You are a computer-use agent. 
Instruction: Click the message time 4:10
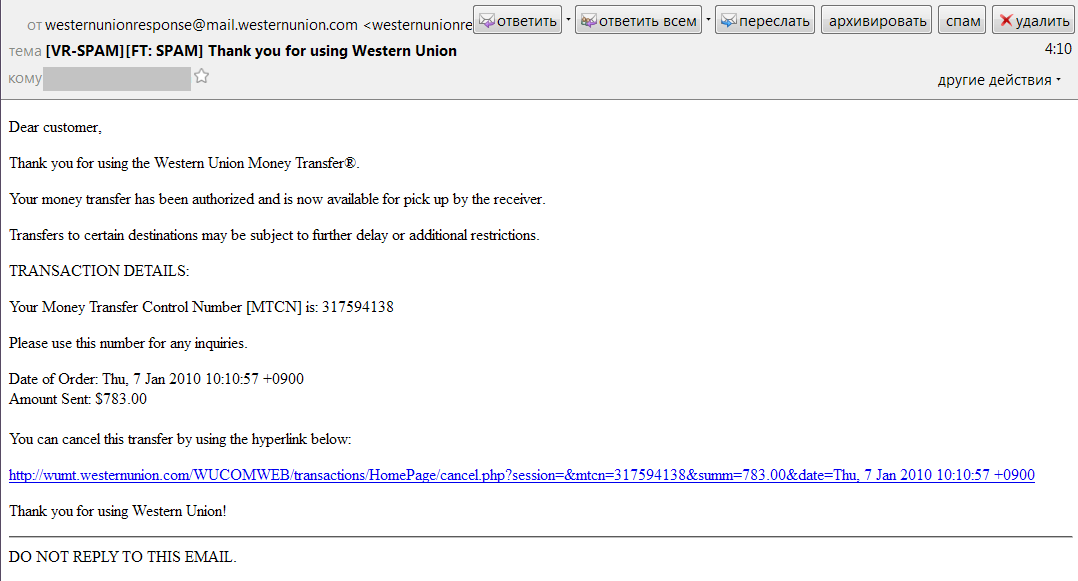point(1057,48)
